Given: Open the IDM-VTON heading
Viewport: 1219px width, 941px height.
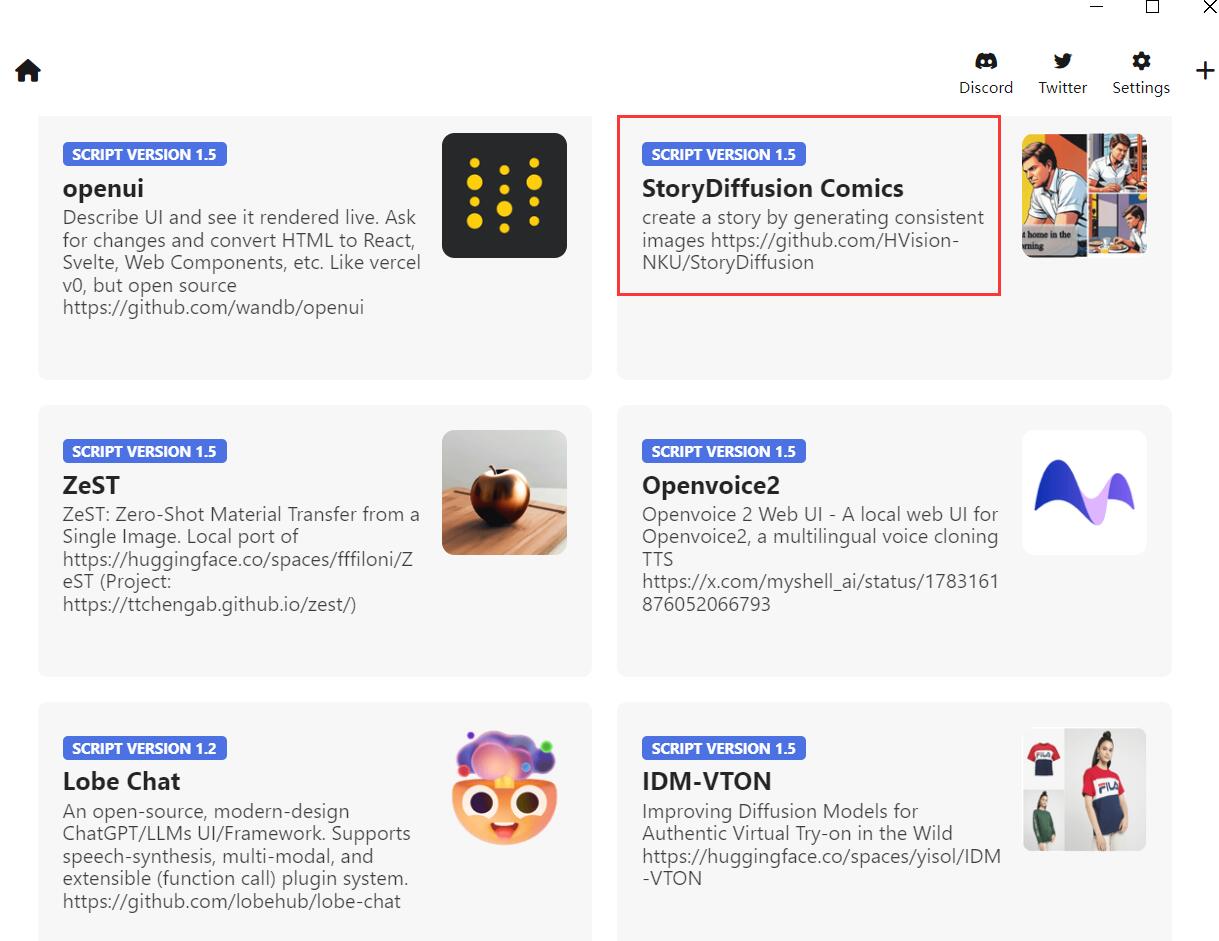Looking at the screenshot, I should [706, 782].
